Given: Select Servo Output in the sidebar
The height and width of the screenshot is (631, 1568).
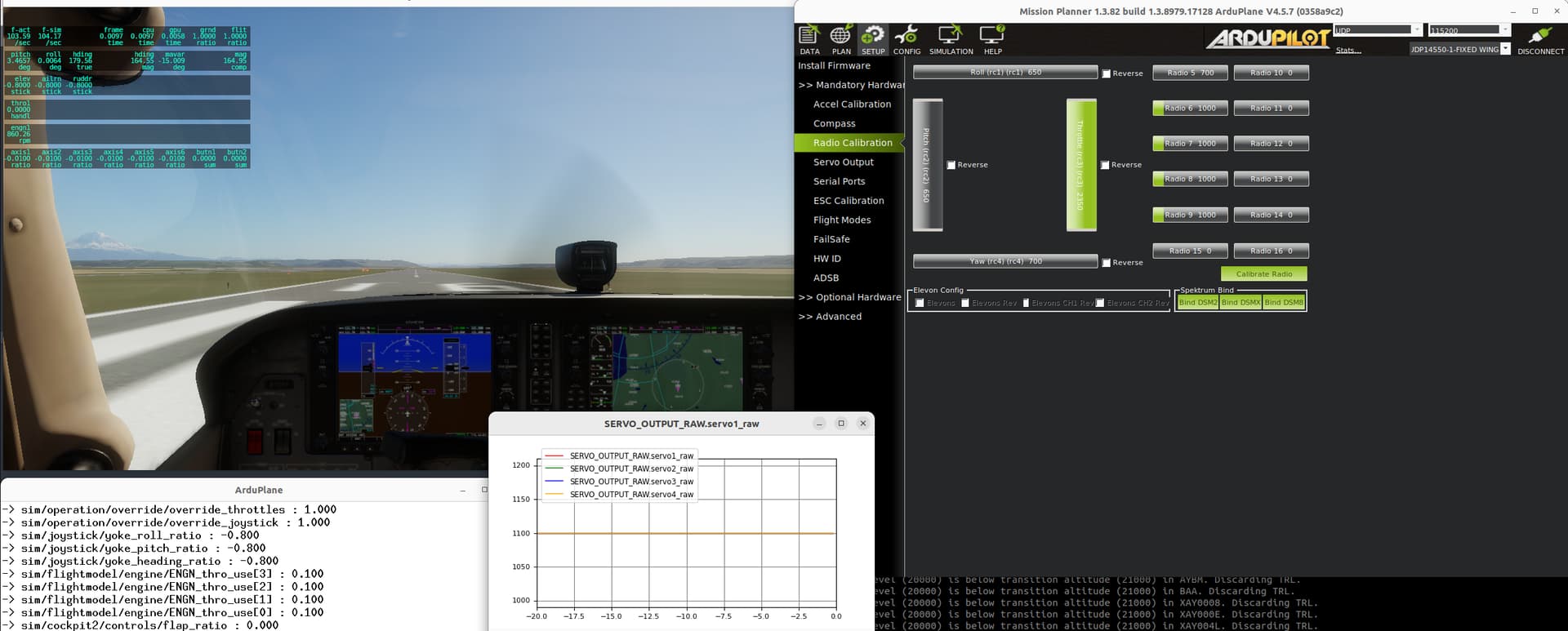Looking at the screenshot, I should [x=843, y=162].
